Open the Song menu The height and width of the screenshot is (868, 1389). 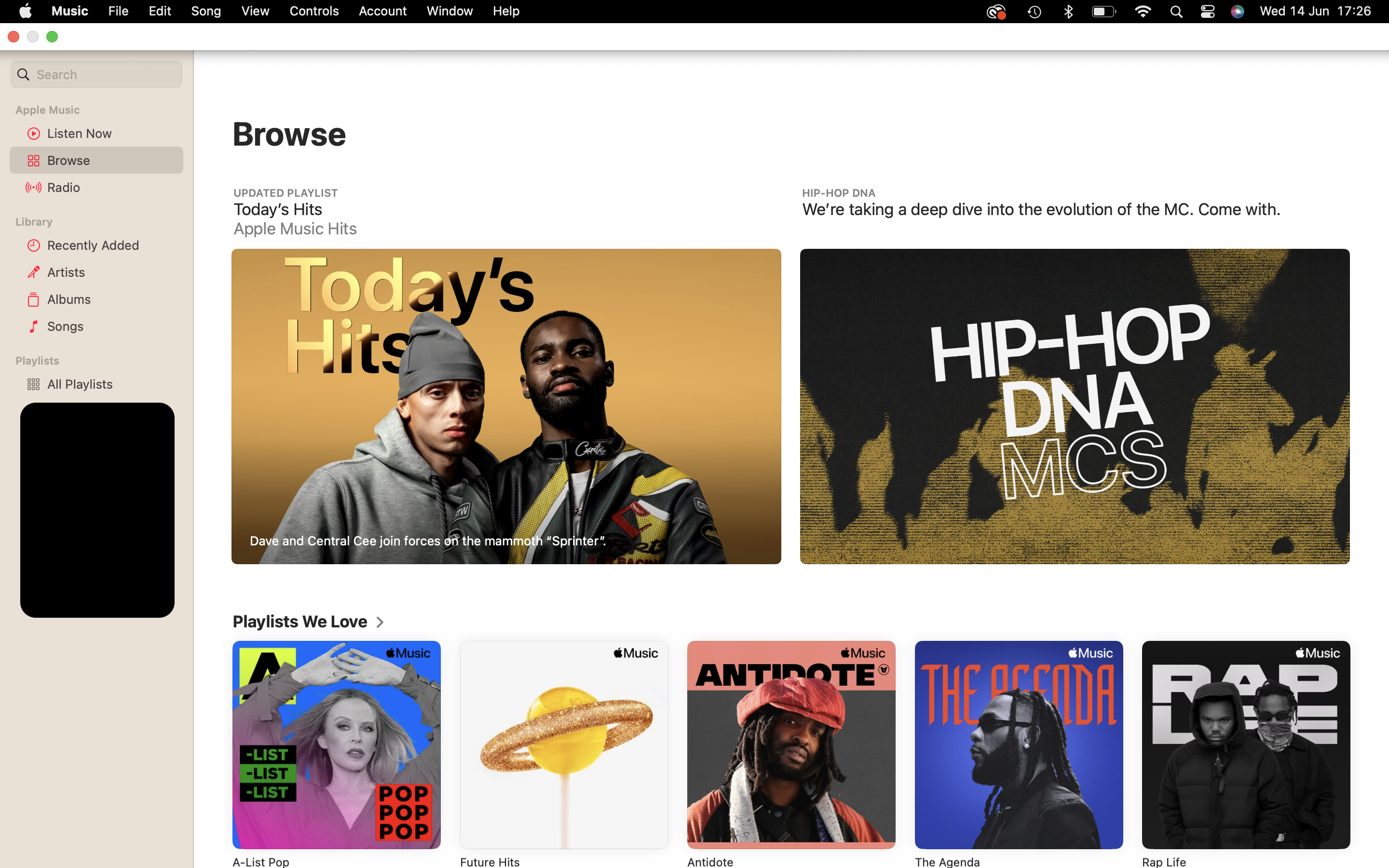[206, 12]
